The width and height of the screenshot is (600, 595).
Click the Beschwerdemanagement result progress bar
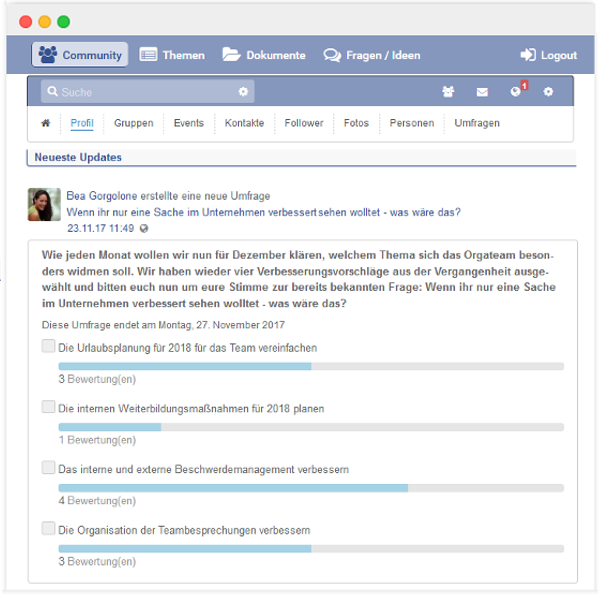310,488
